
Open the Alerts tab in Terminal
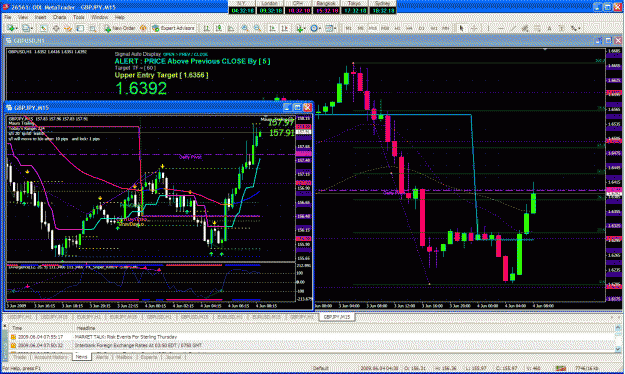102,357
